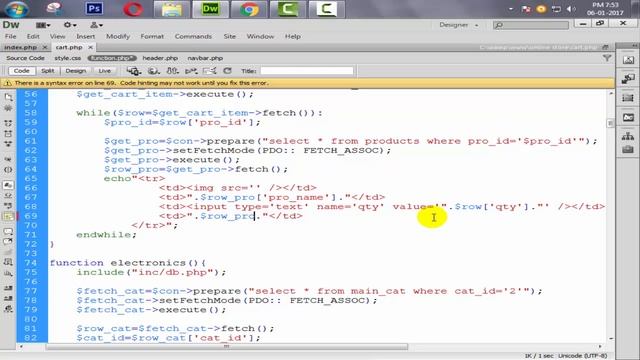Indent the code with coding toolbar
This screenshot has width=640, height=360.
pos(8,288)
